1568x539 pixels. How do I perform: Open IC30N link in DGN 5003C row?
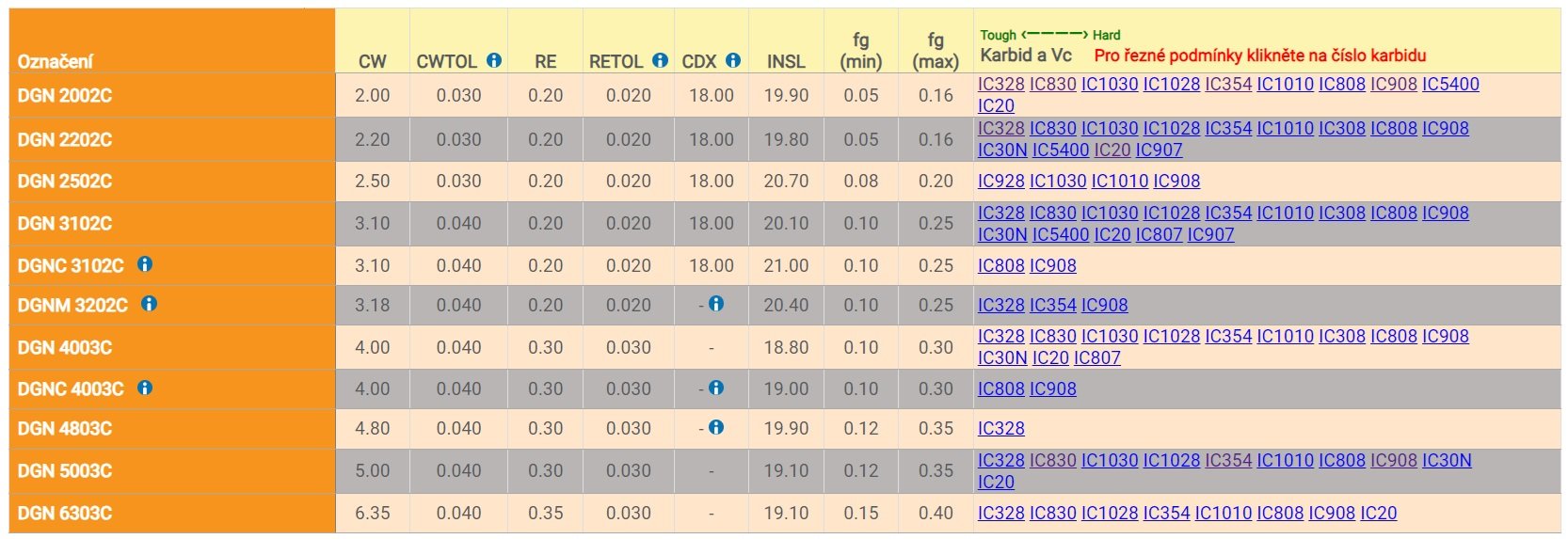click(1447, 460)
